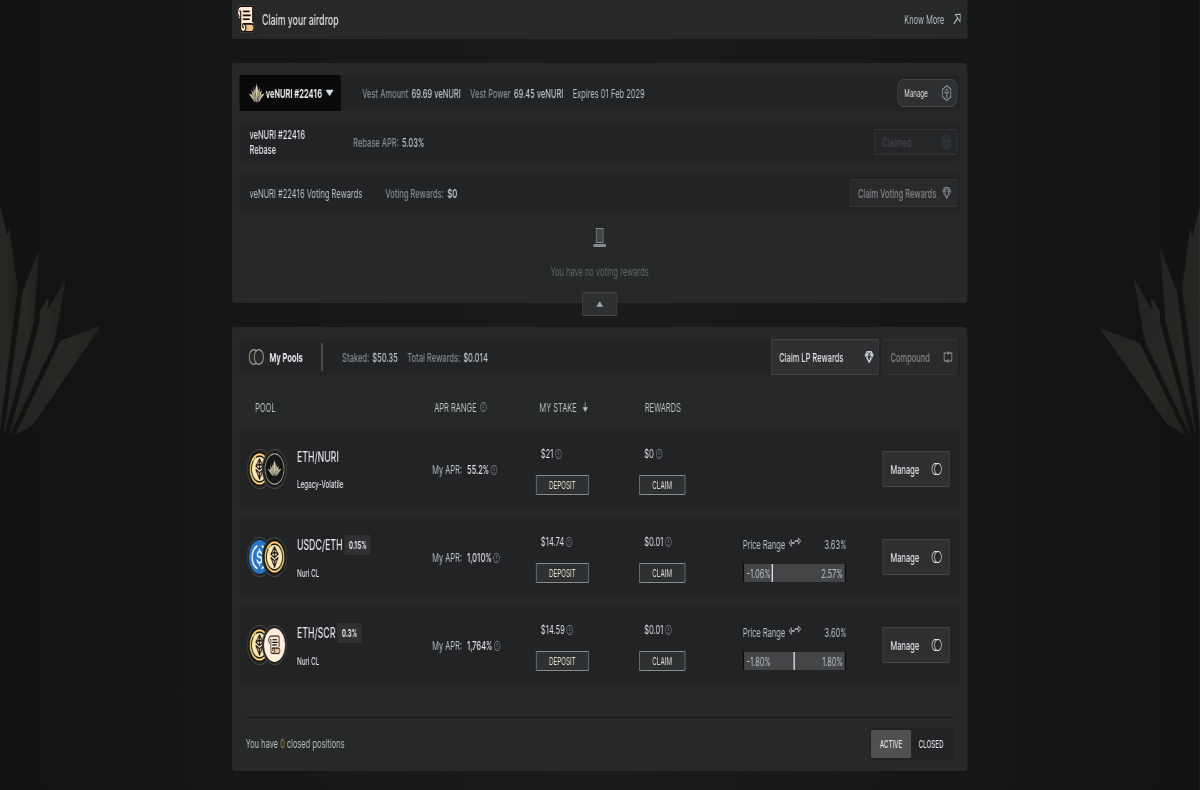The height and width of the screenshot is (790, 1200).
Task: Click the Staked $50.35 value
Action: 385,358
